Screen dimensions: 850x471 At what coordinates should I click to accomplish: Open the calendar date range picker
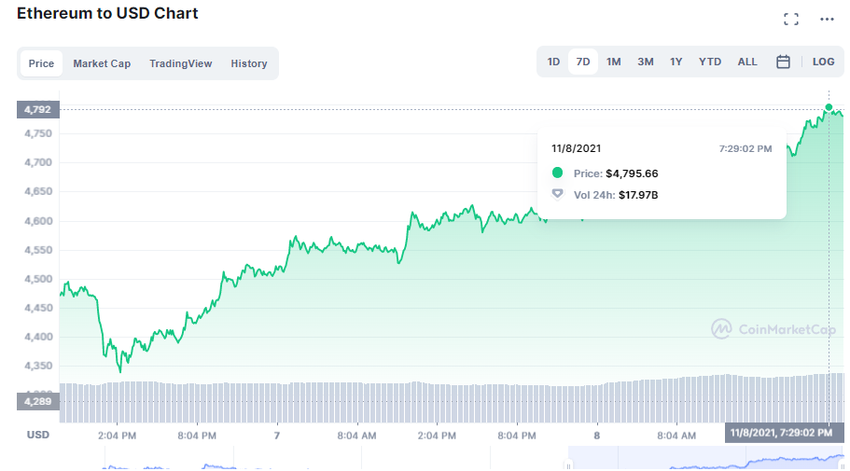(x=783, y=62)
